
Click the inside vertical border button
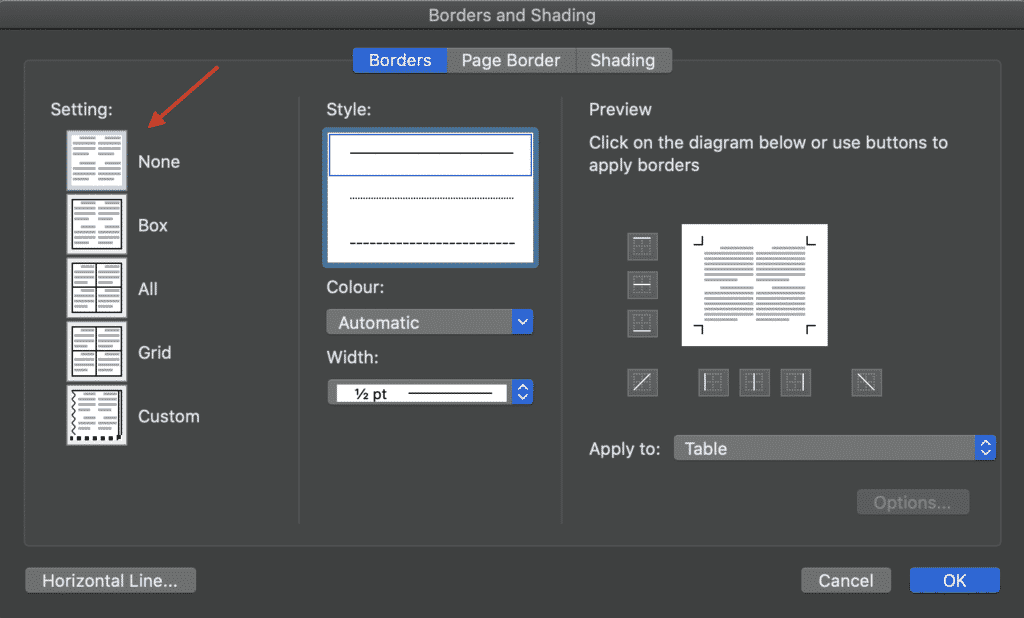[755, 381]
